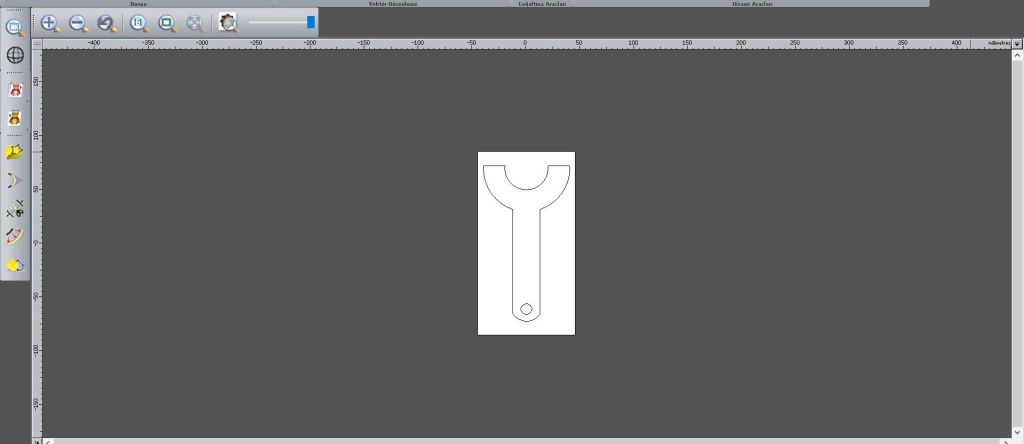This screenshot has width=1024, height=444.
Task: Select the zoom to selection icon
Action: click(167, 22)
